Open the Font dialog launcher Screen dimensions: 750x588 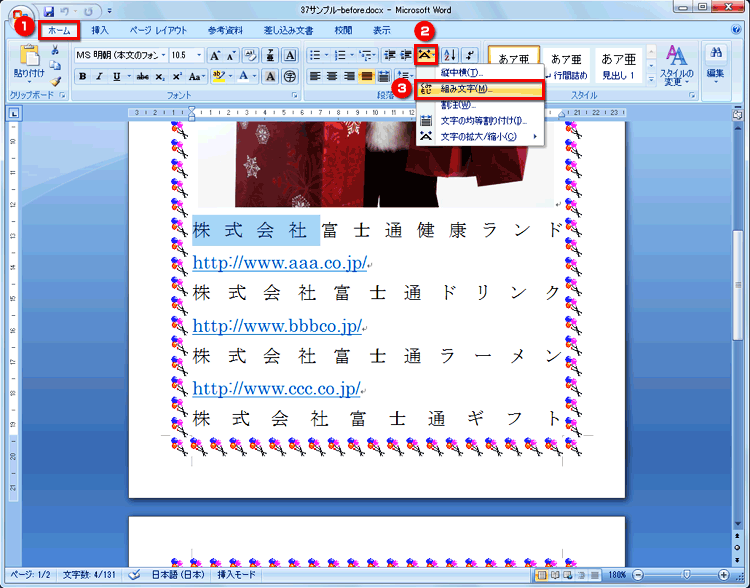[295, 96]
